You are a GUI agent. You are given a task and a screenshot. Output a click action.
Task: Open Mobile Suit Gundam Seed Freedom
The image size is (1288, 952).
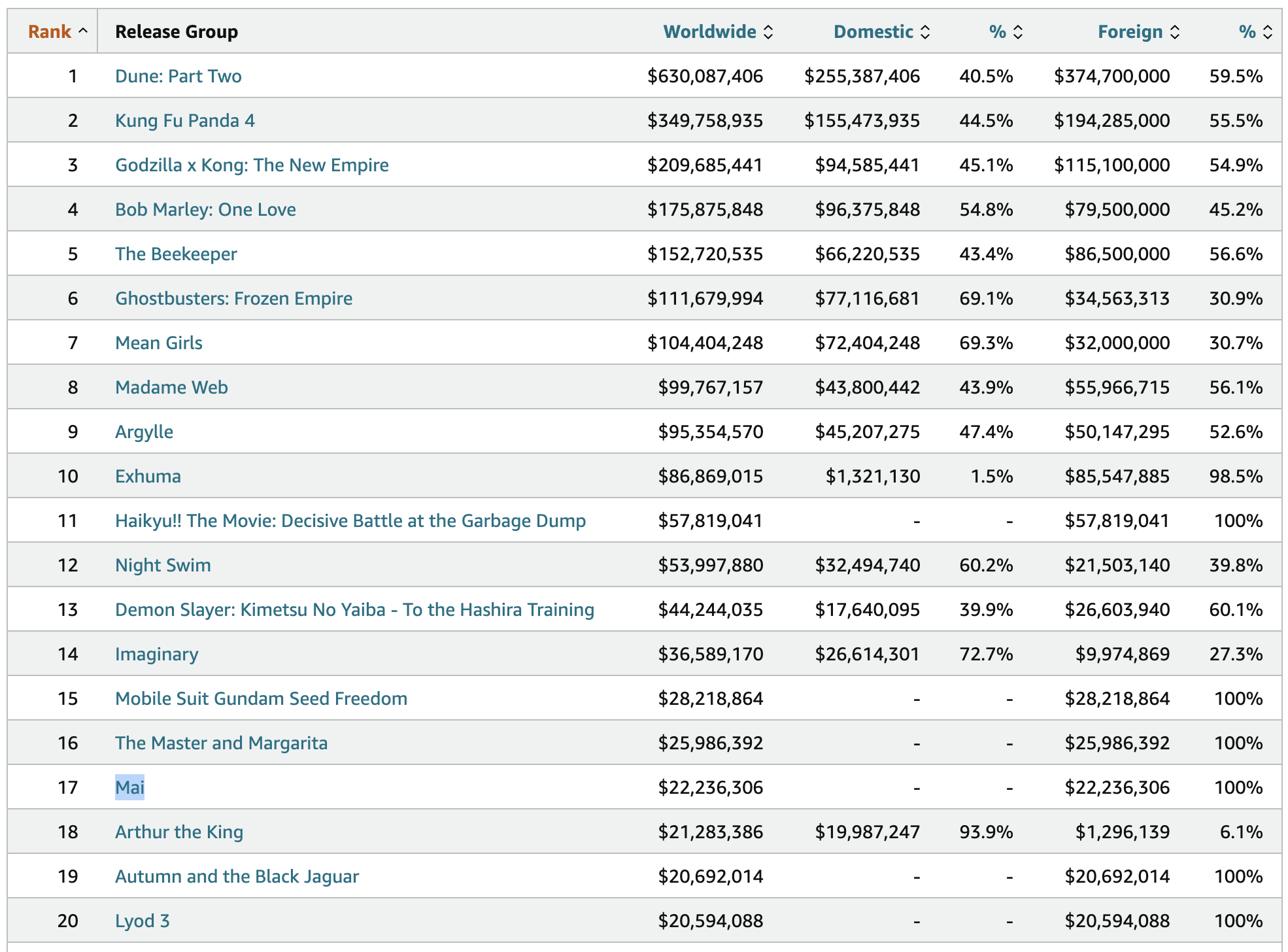coord(261,698)
